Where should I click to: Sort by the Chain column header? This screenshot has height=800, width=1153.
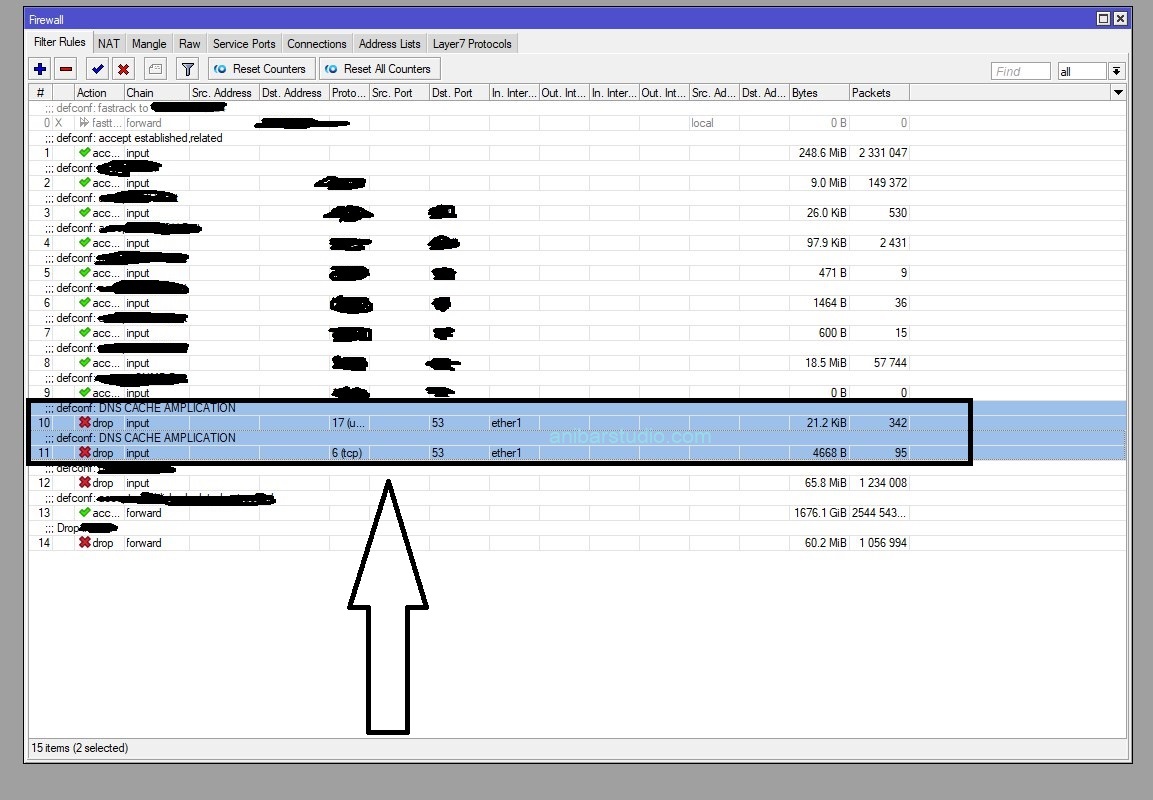[x=156, y=93]
